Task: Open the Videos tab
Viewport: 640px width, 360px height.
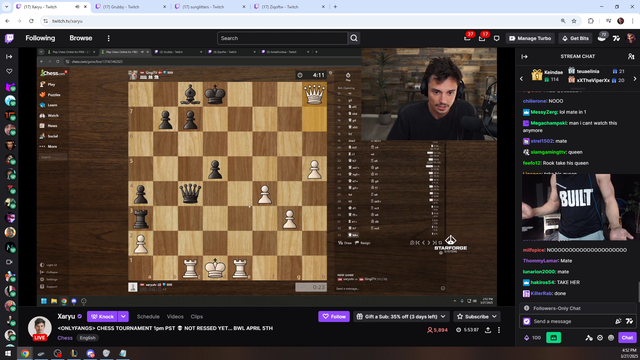Action: (175, 316)
